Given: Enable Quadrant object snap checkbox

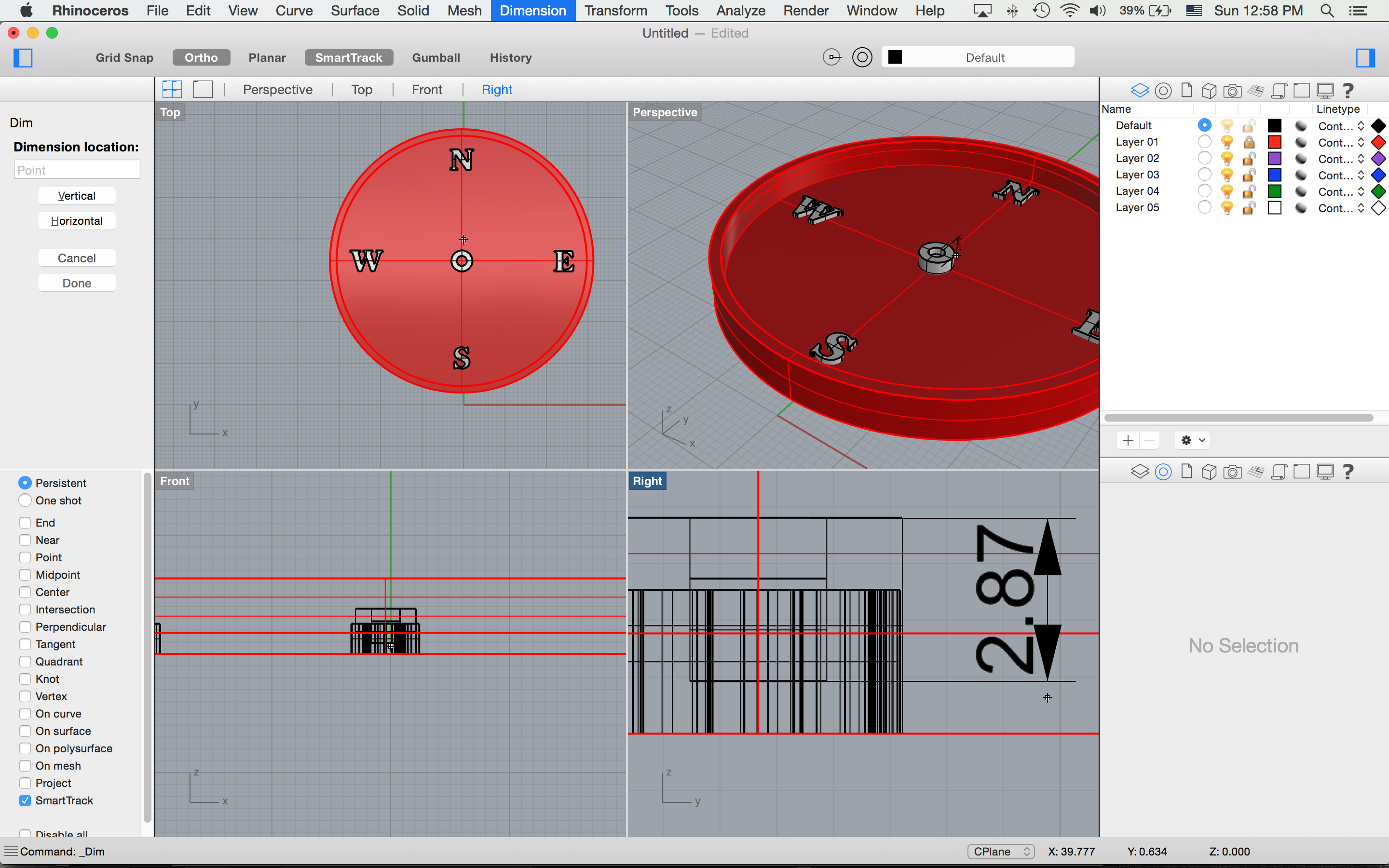Looking at the screenshot, I should 25,661.
